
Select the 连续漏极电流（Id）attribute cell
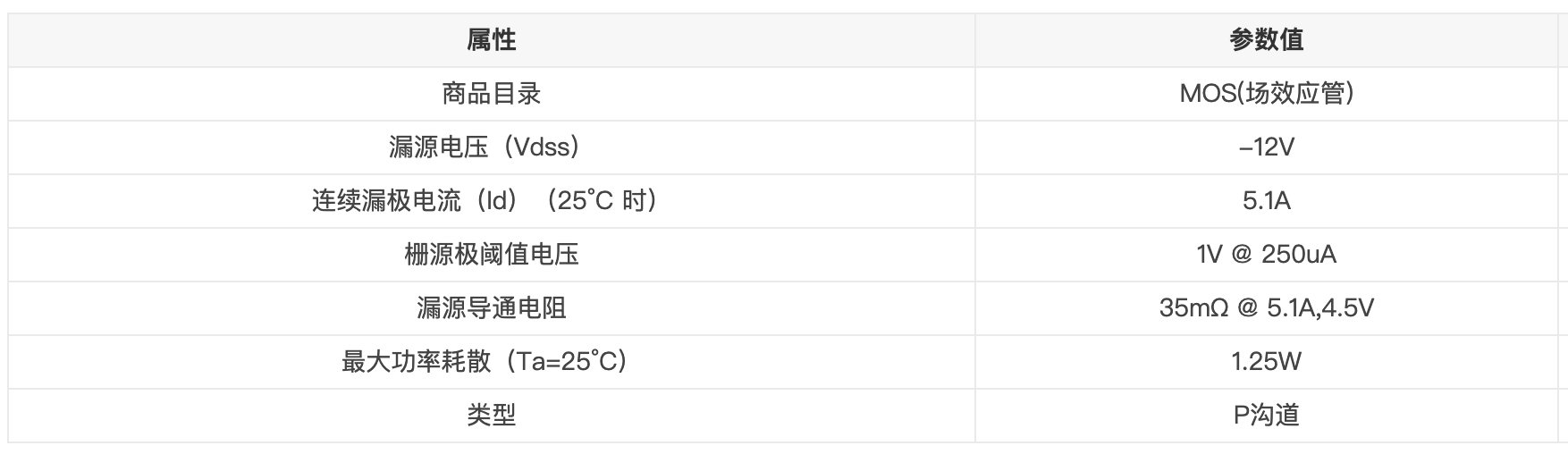[491, 201]
